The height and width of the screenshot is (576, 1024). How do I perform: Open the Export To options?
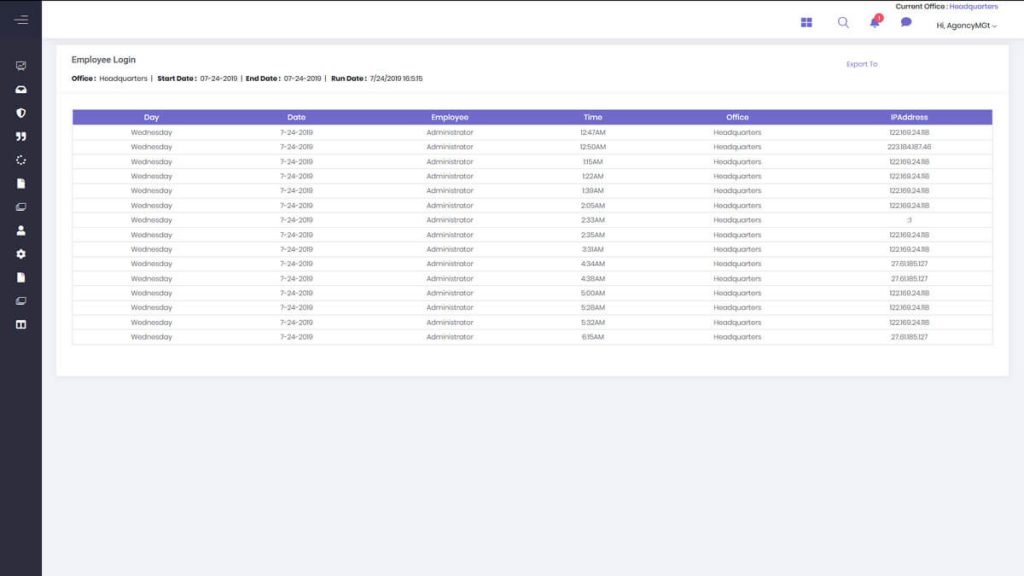tap(860, 63)
